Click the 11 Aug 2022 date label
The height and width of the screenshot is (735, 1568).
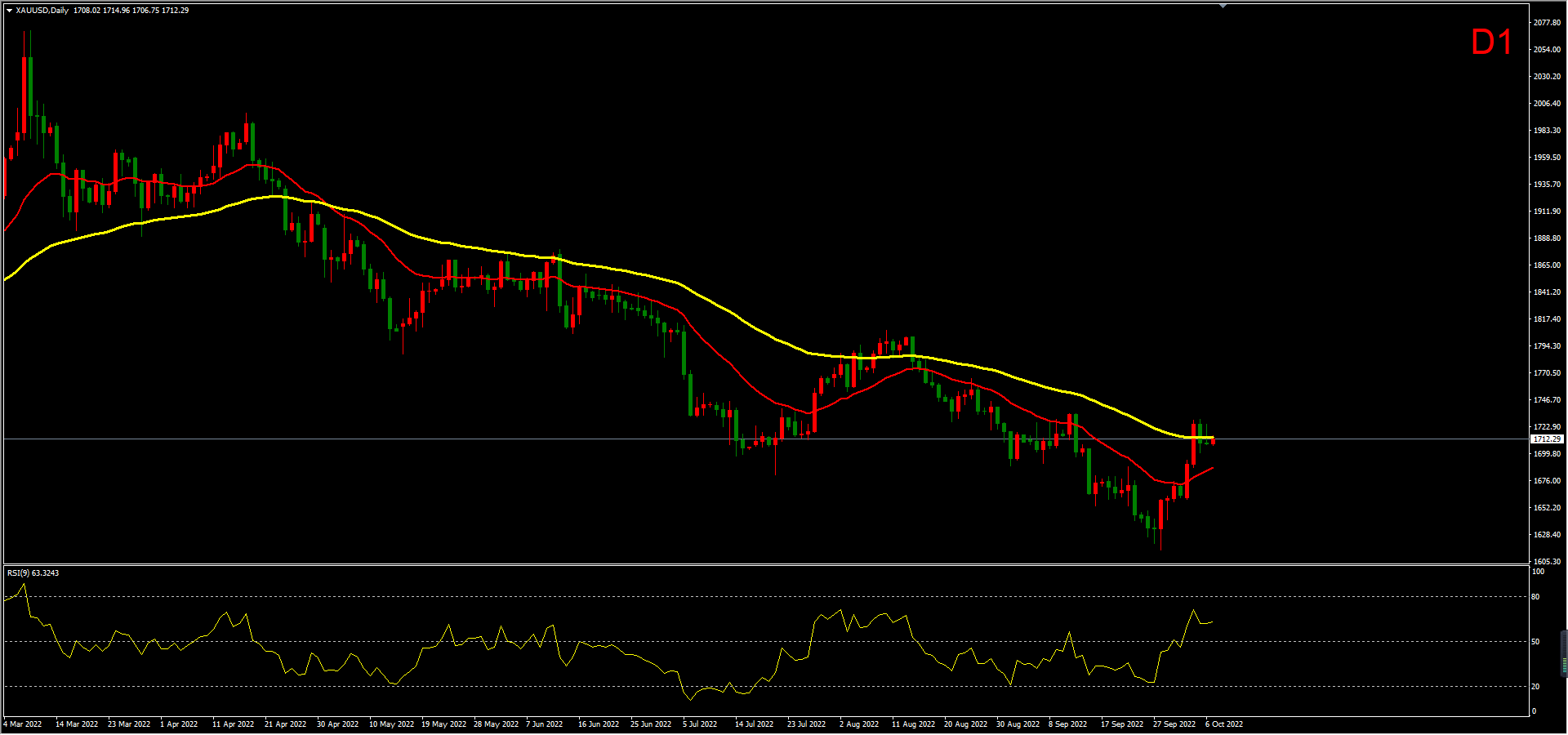point(913,724)
